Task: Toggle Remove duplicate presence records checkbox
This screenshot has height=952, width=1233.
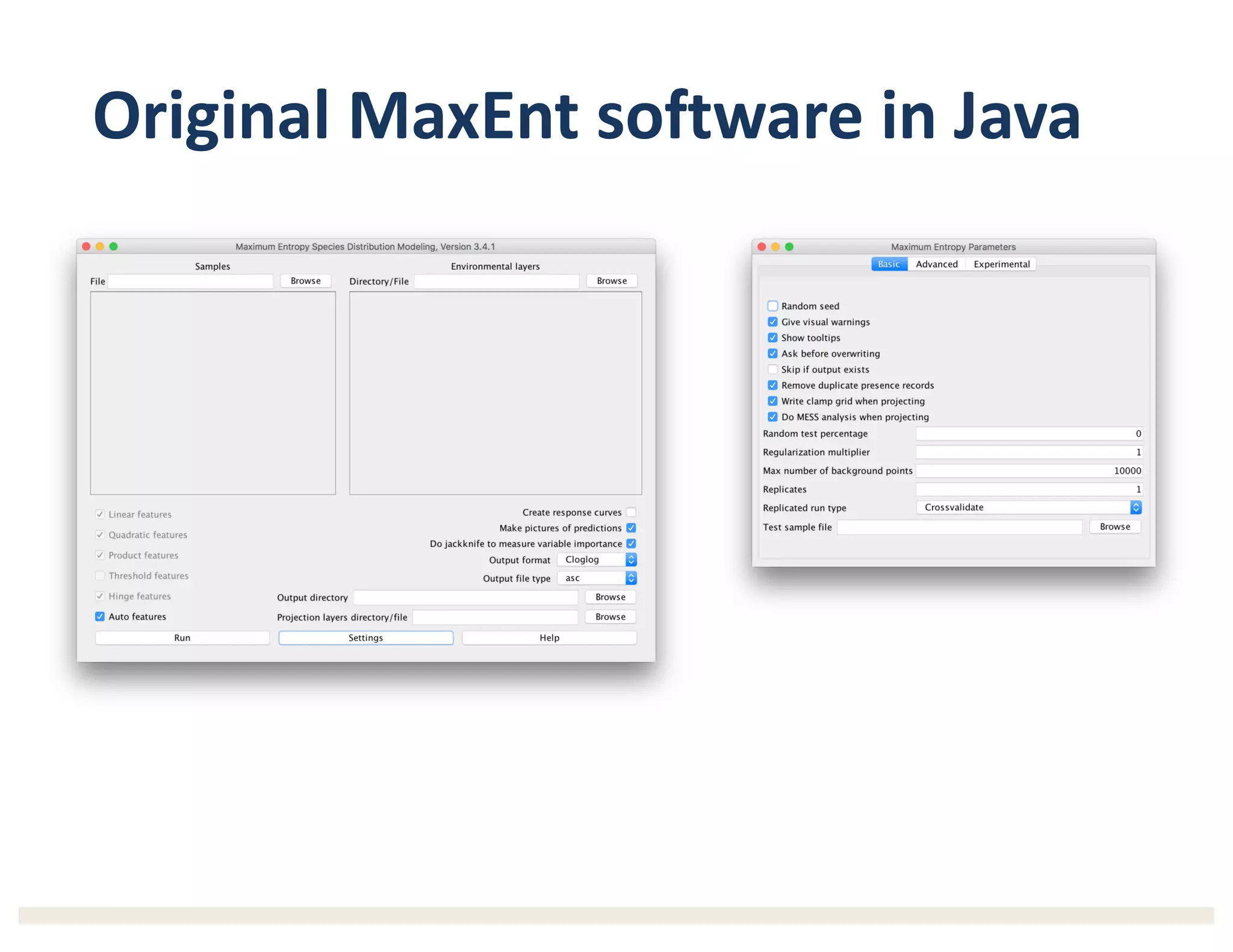Action: coord(772,385)
